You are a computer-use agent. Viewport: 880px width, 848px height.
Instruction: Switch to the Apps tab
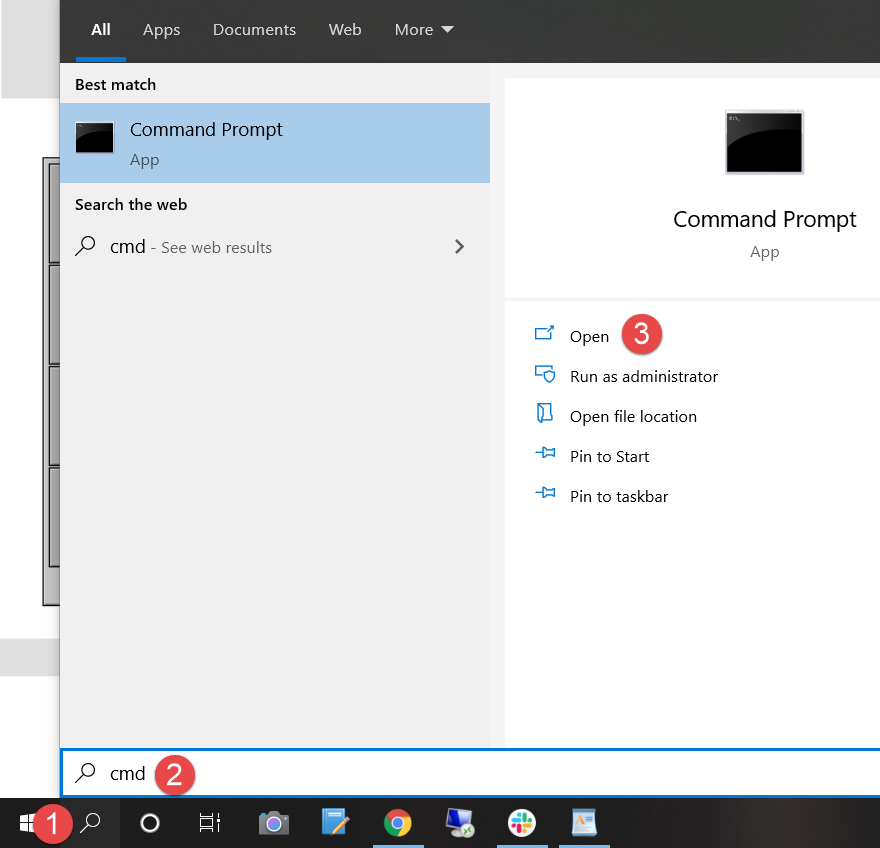pos(161,30)
